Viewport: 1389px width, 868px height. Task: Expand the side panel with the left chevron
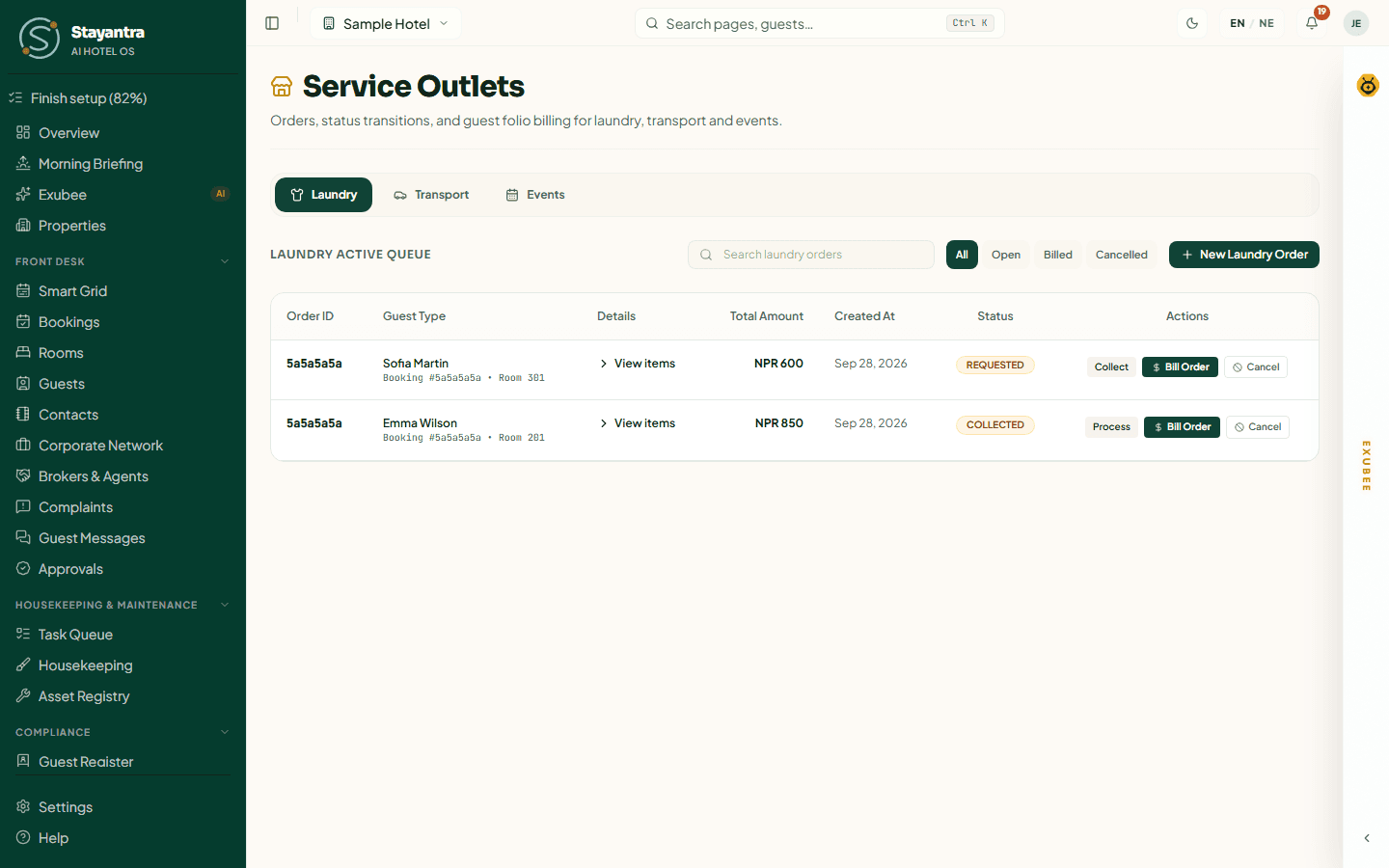click(x=1367, y=838)
